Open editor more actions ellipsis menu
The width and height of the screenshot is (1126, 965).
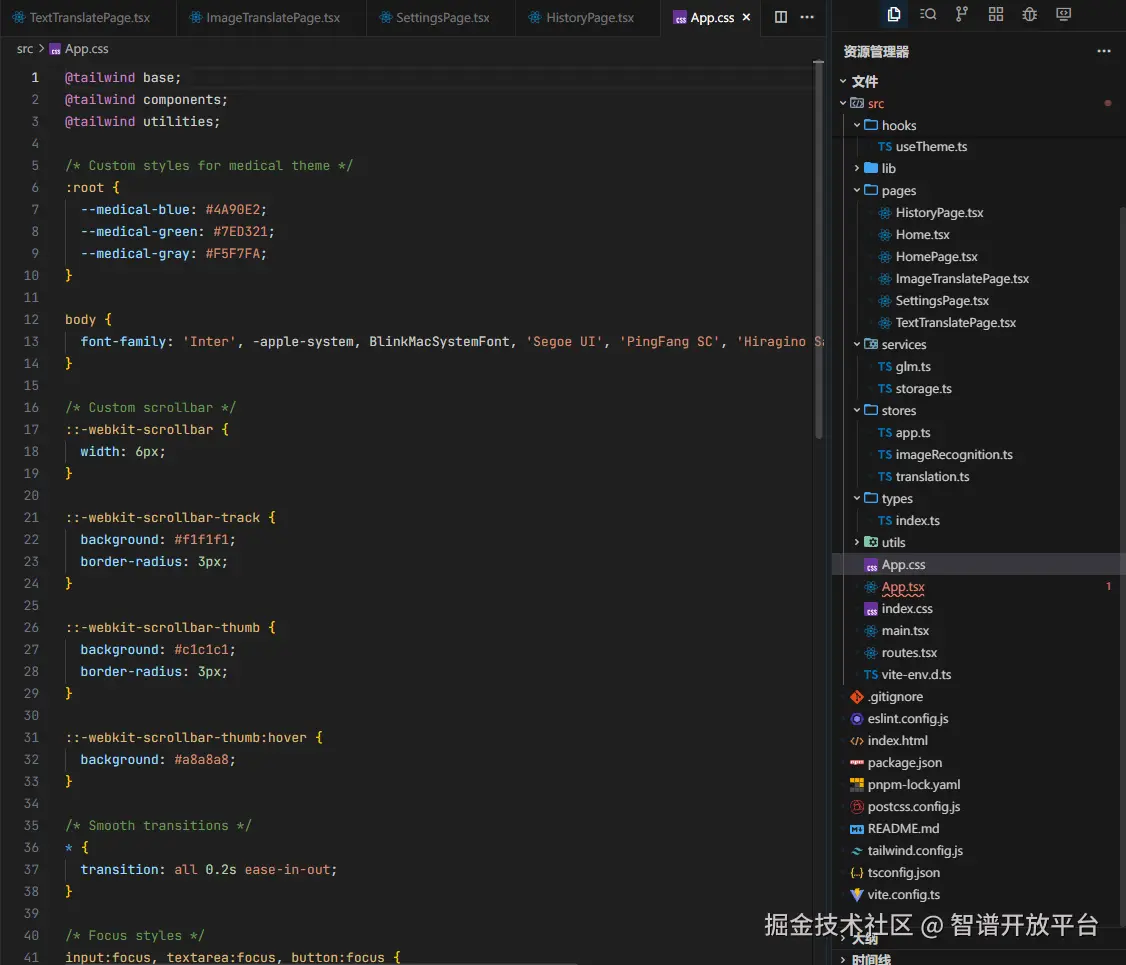(807, 17)
